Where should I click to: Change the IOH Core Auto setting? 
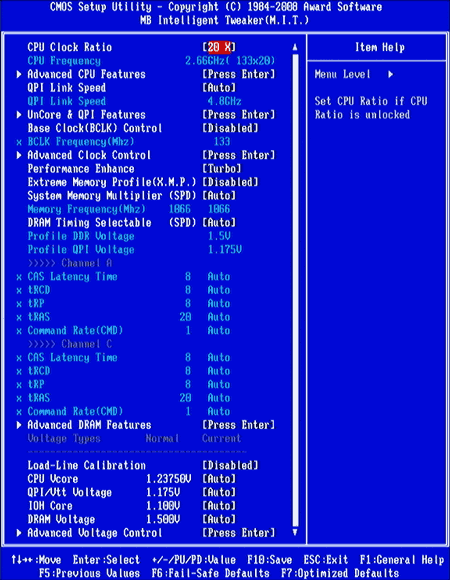[219, 506]
